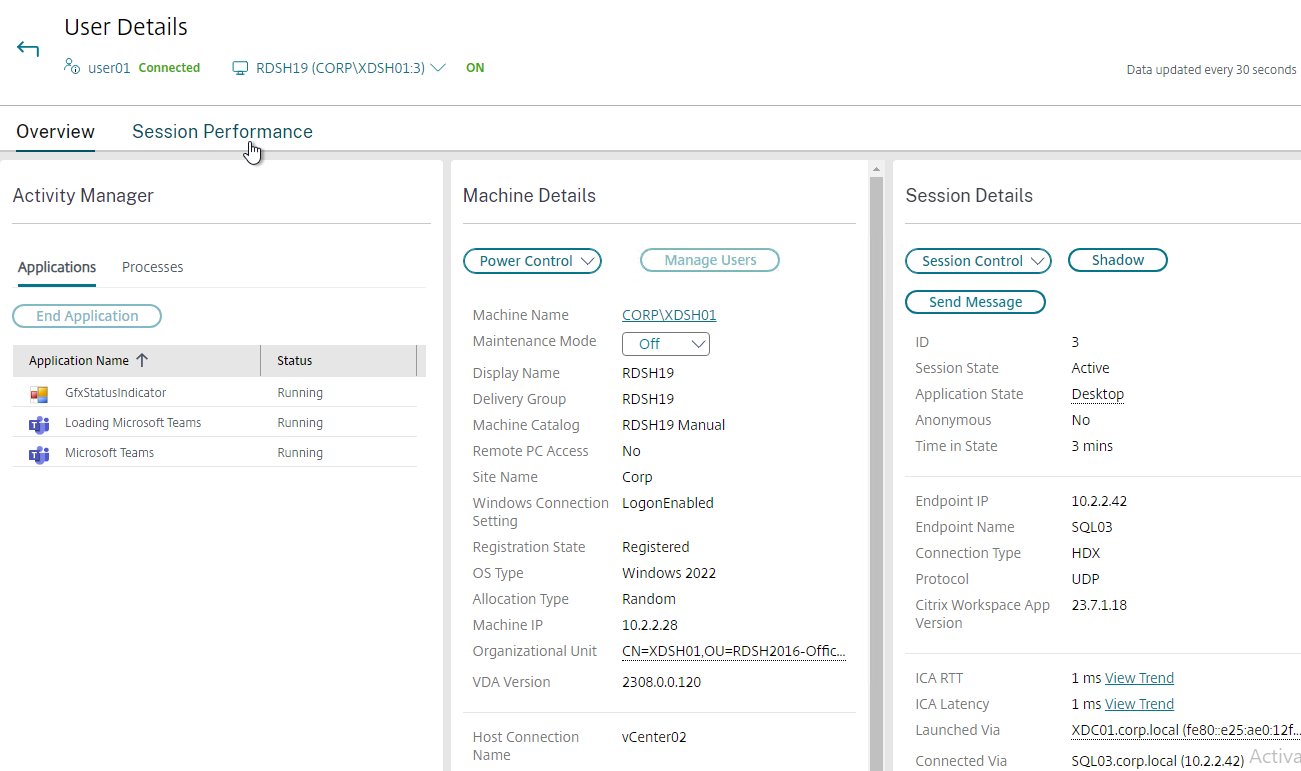Open the View Trend link for ICA Latency
The image size is (1301, 771).
tap(1139, 704)
